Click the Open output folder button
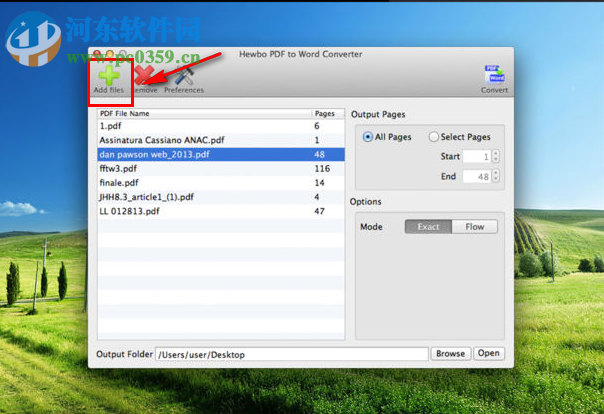Screen dimensions: 604x414 488,353
